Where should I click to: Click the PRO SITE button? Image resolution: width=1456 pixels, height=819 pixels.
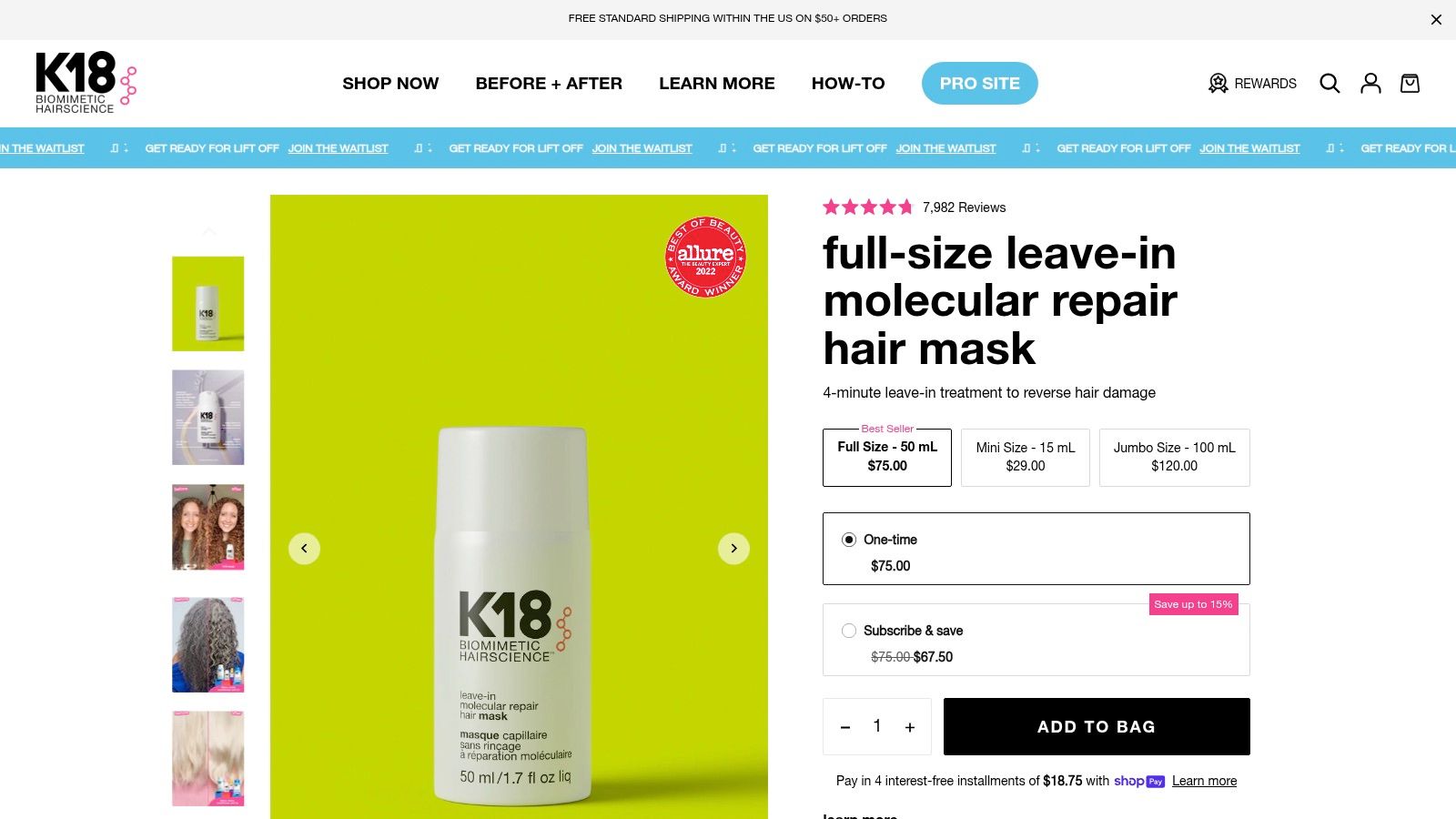pos(979,84)
